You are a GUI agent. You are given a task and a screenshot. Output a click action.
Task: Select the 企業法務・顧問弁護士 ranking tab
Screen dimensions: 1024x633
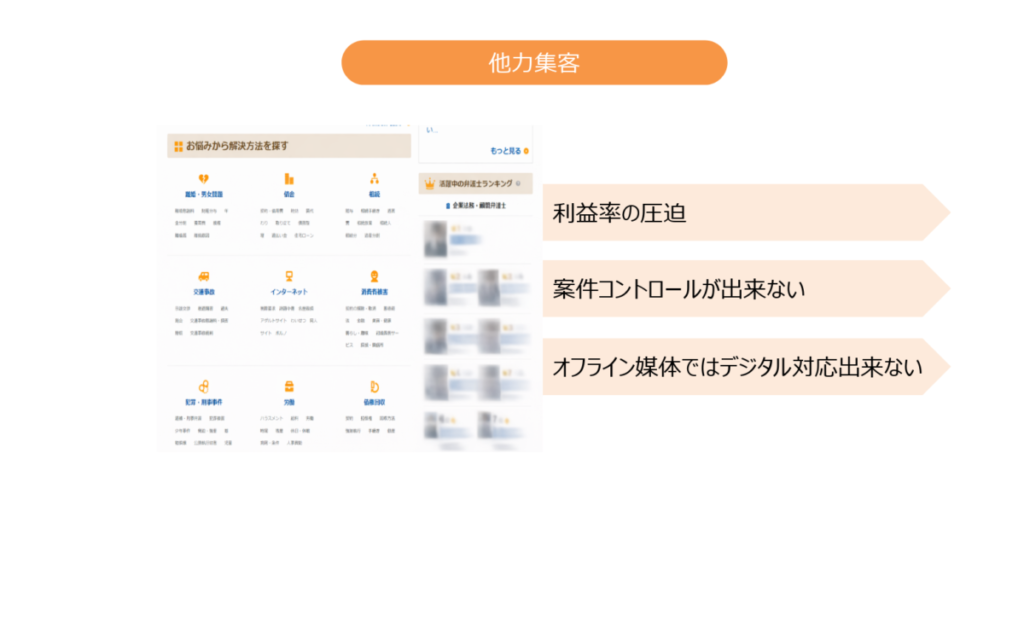click(x=477, y=205)
